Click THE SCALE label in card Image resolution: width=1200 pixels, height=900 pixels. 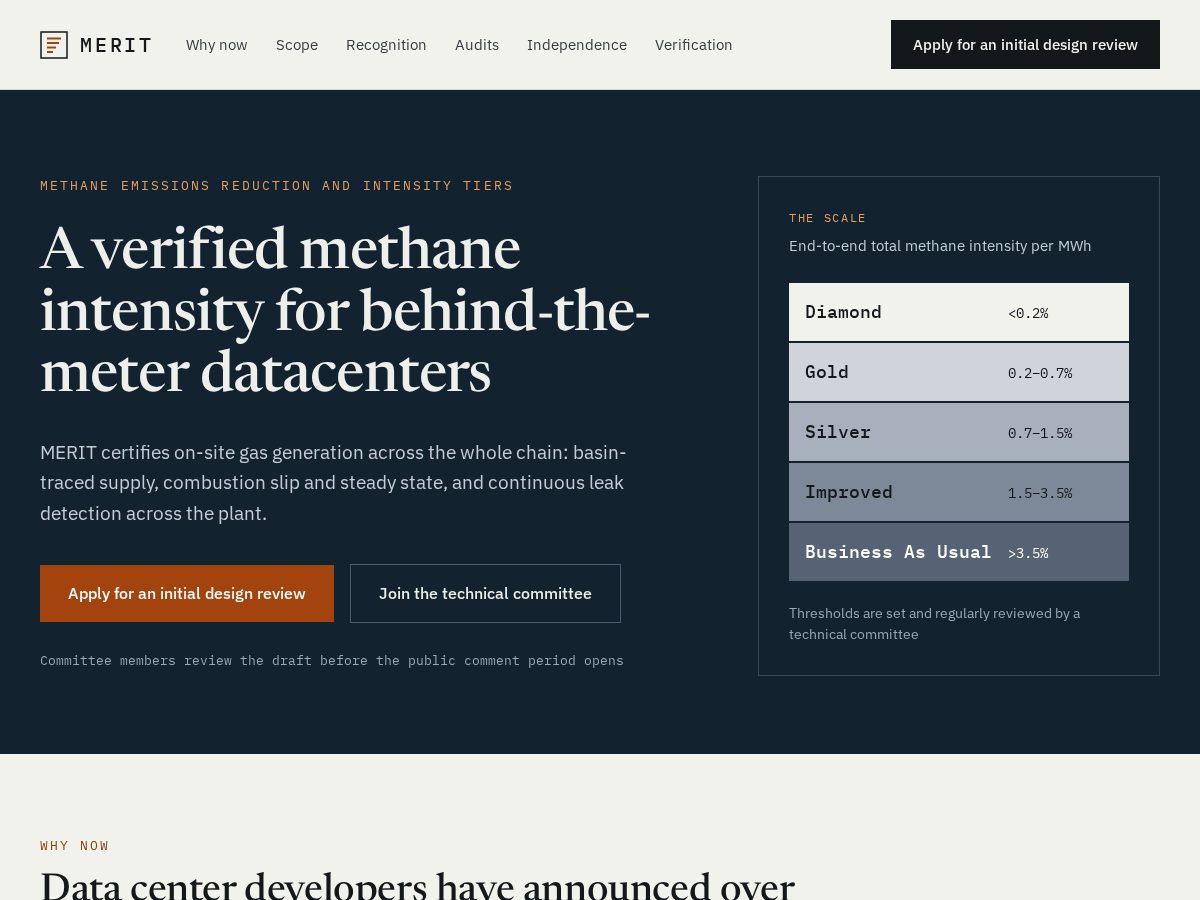828,218
